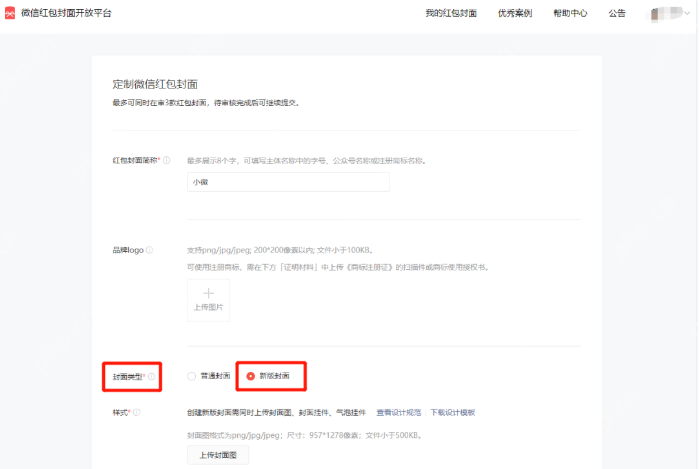Expand the account dropdown arrow

(x=686, y=14)
